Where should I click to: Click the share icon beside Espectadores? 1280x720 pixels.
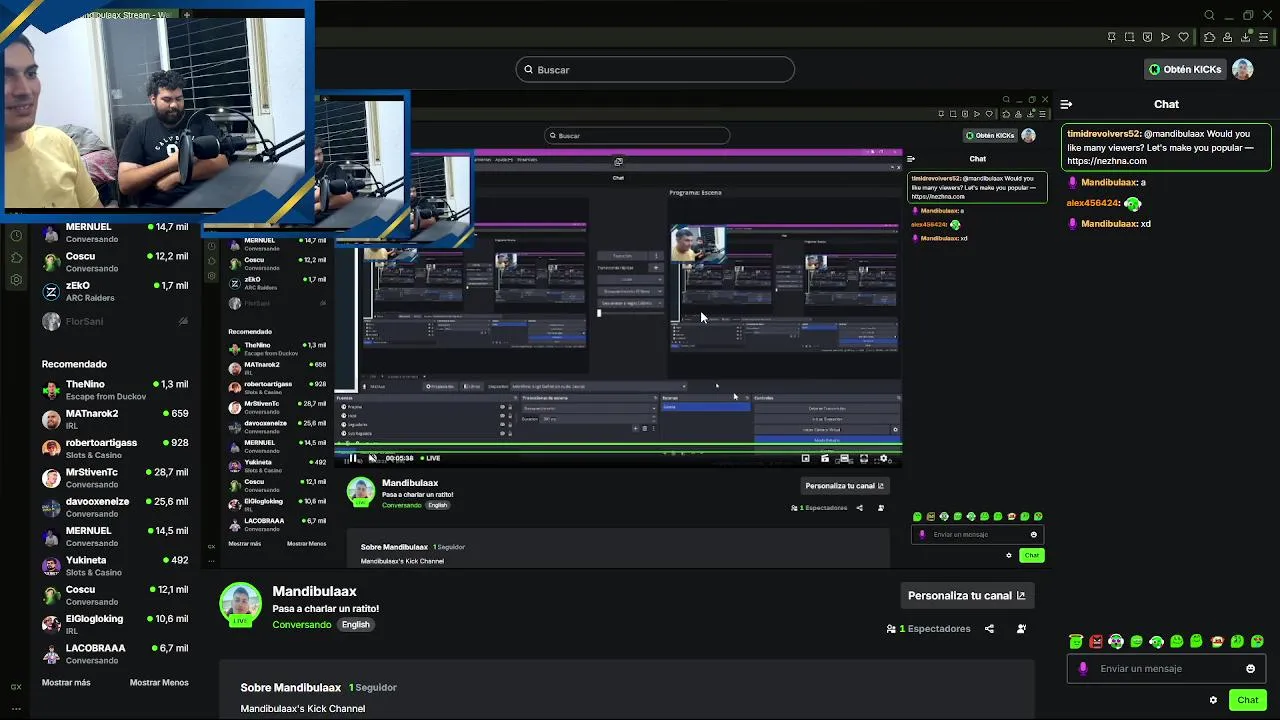point(989,629)
